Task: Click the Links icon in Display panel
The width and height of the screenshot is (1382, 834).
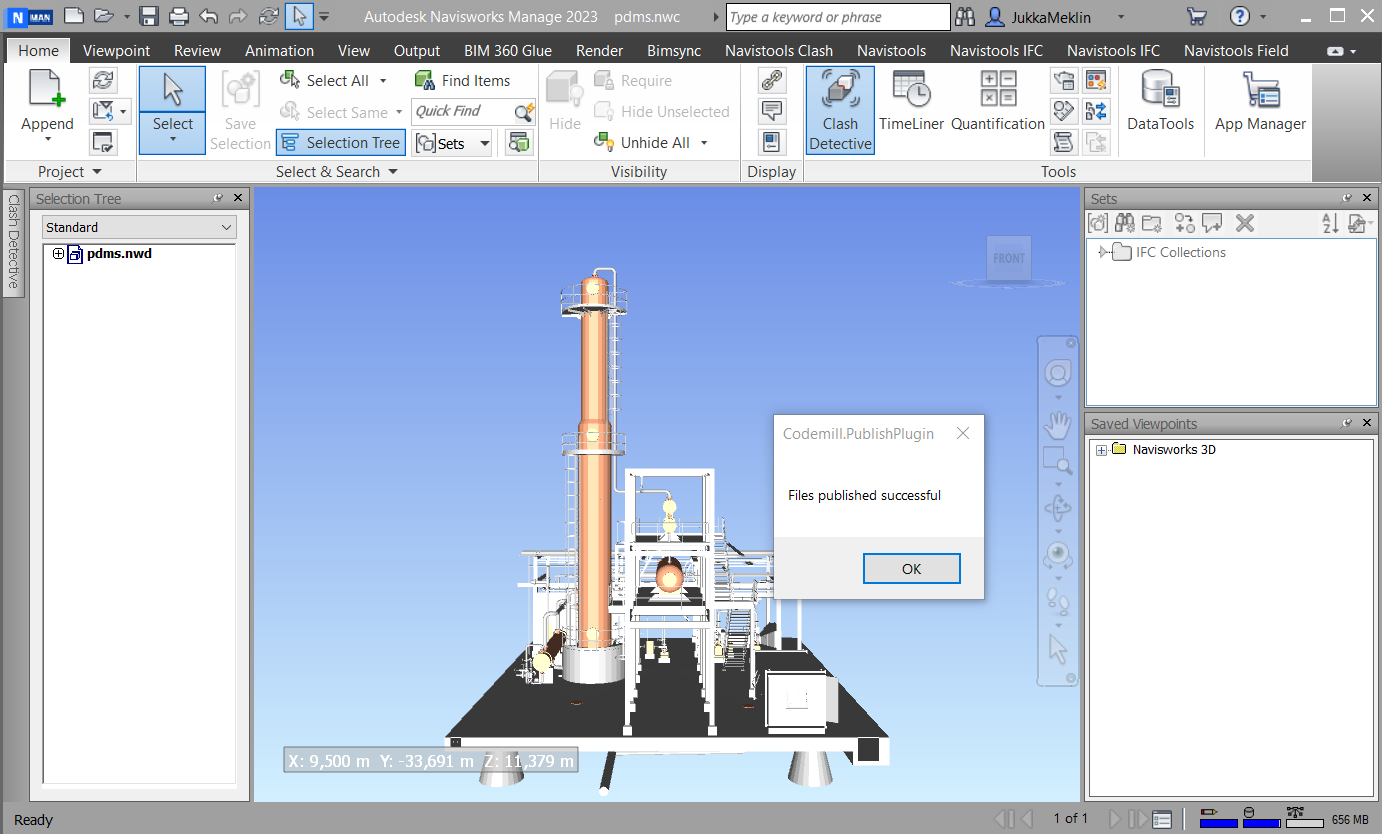Action: point(772,80)
